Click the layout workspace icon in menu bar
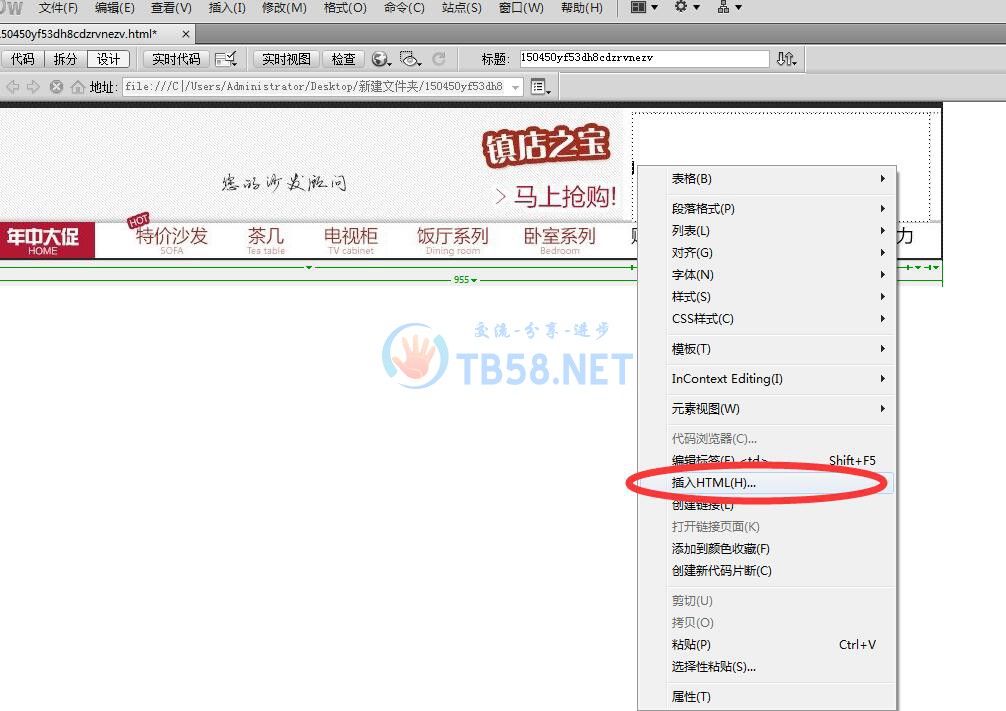 645,8
